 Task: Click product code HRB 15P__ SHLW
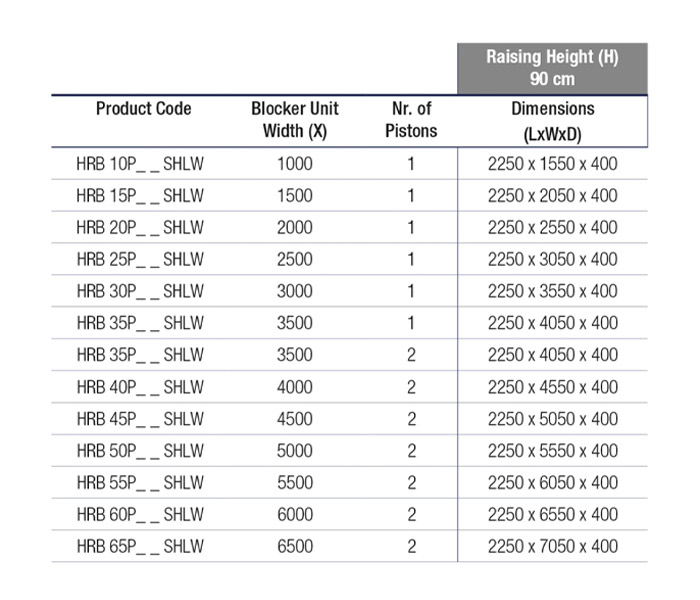tap(140, 196)
